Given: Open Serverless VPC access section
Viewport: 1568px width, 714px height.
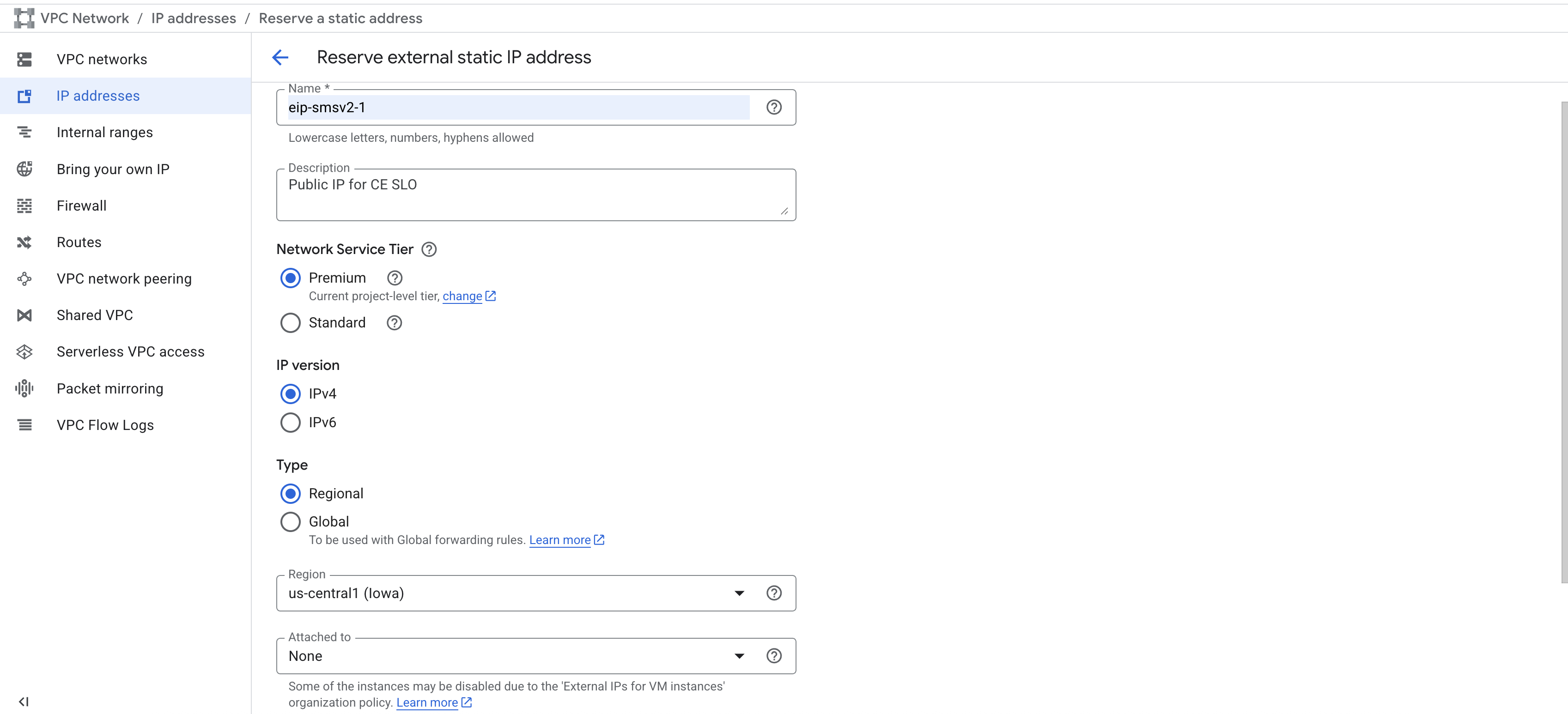Looking at the screenshot, I should tap(130, 351).
